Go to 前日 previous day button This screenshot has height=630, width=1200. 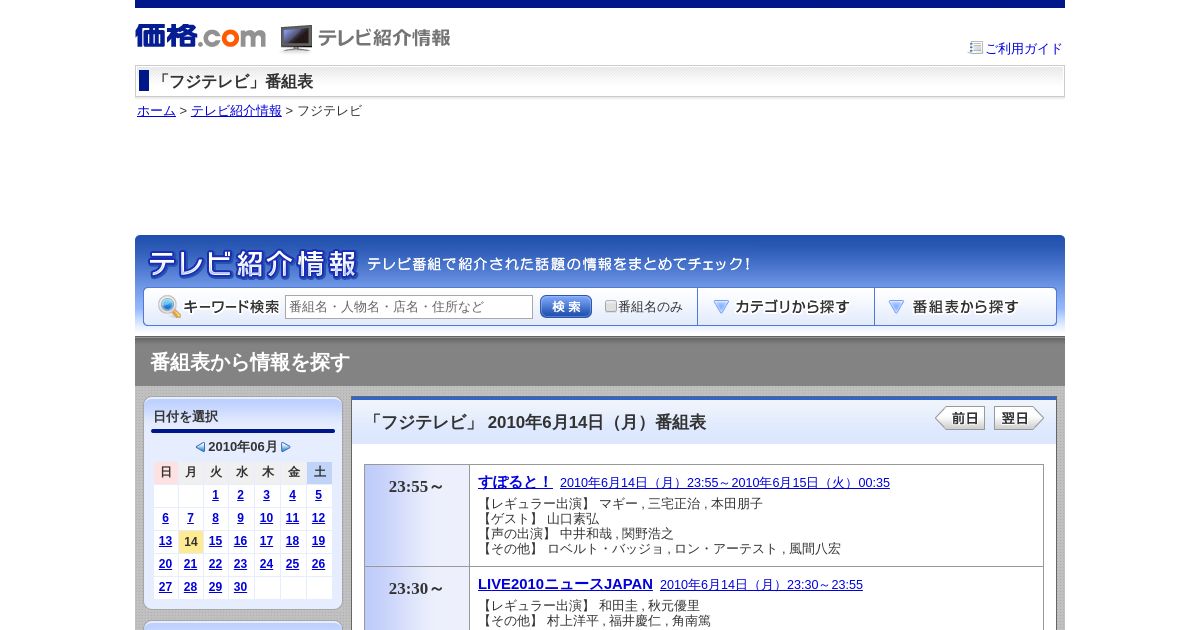(x=960, y=418)
